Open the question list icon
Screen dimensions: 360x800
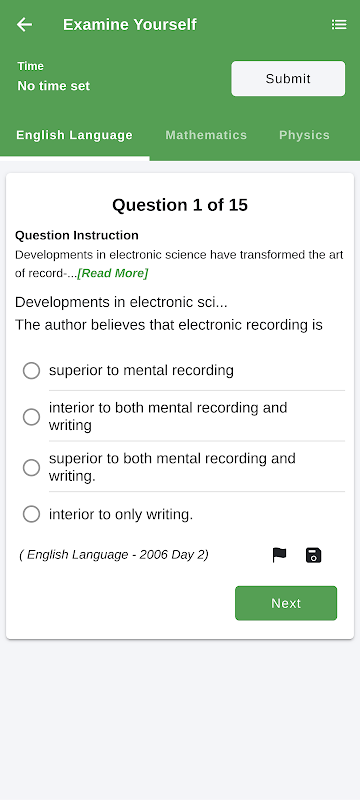339,24
